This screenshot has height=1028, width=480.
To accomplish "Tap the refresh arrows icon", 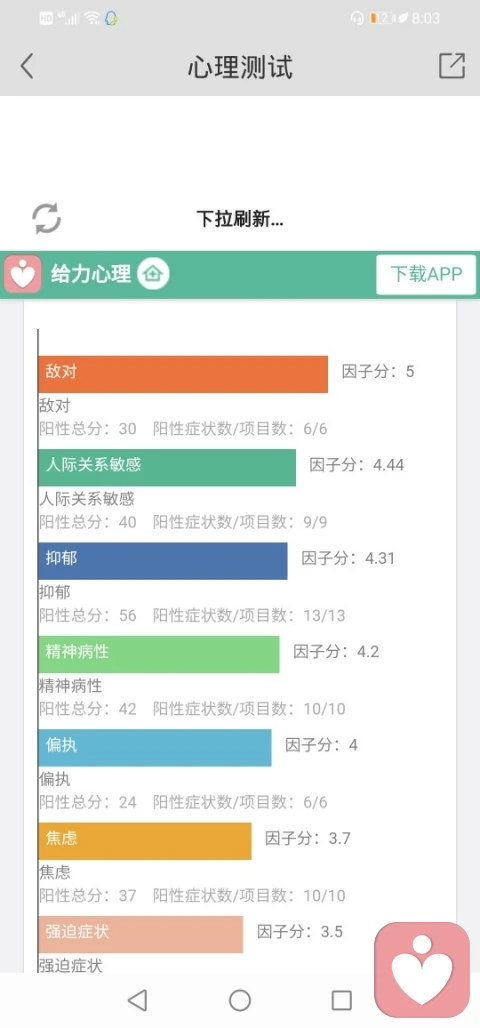I will [47, 218].
